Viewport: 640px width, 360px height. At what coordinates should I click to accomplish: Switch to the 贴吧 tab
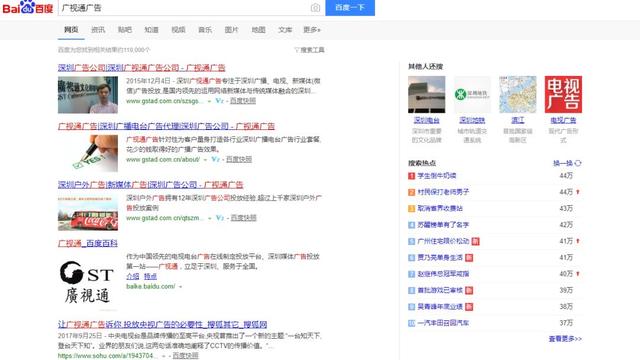click(x=124, y=30)
